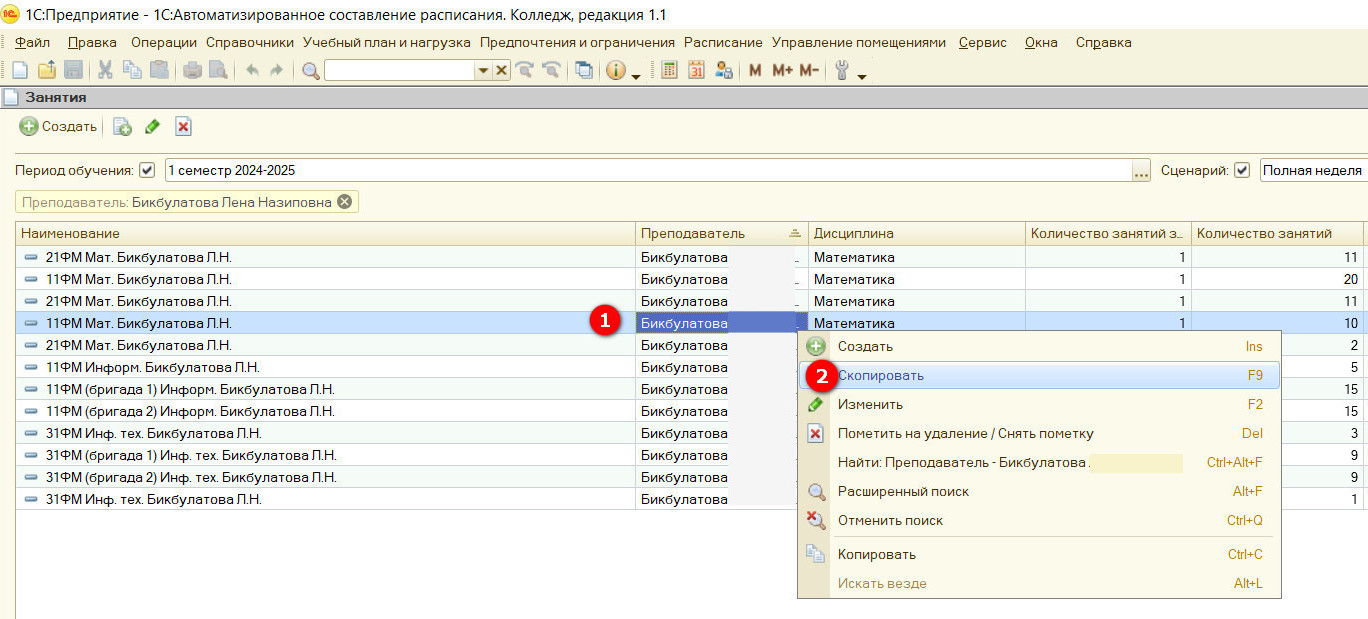
Task: Expand the wrench tools dropdown arrow
Action: tap(861, 75)
